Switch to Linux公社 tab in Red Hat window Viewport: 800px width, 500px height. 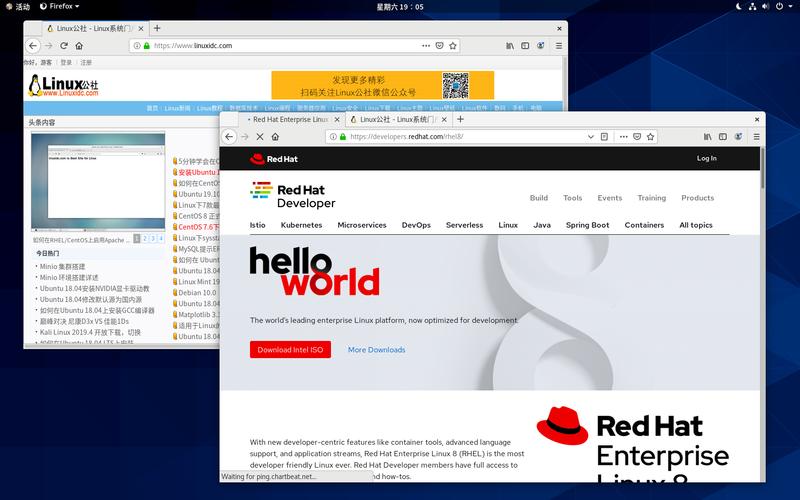[x=397, y=119]
